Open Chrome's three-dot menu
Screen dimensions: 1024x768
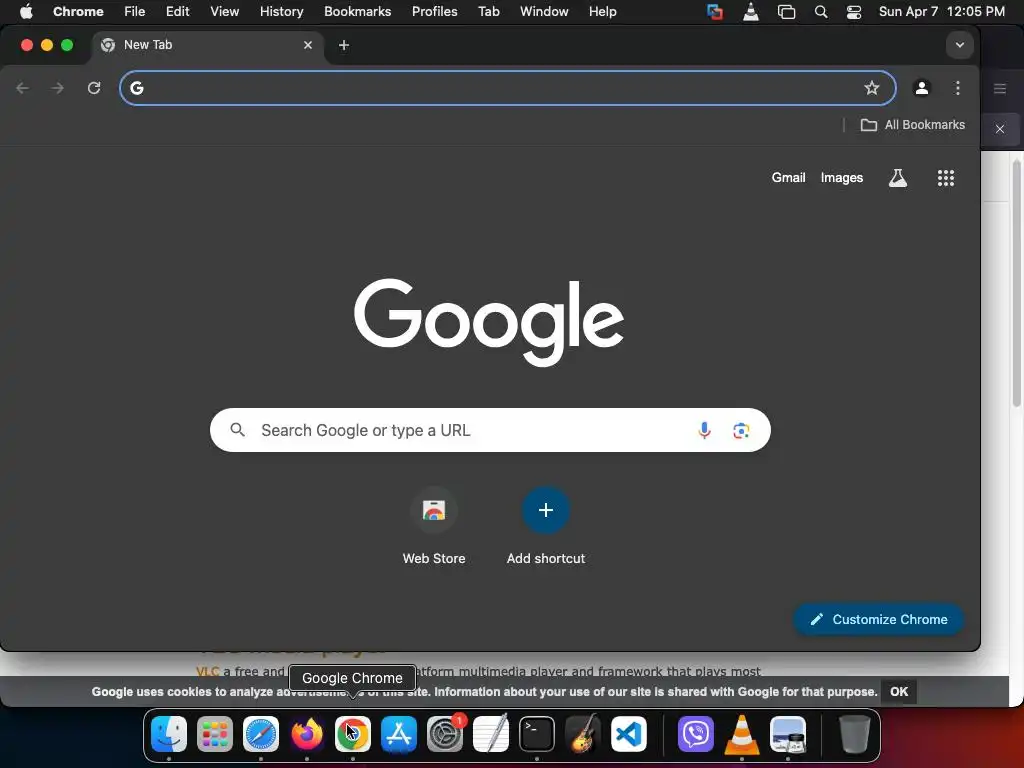pyautogui.click(x=957, y=88)
